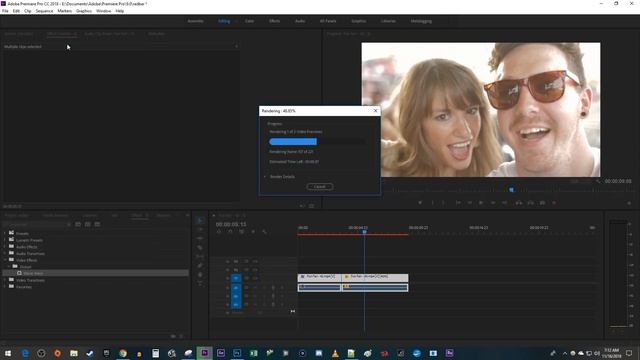Expand the Presets folder

point(5,233)
